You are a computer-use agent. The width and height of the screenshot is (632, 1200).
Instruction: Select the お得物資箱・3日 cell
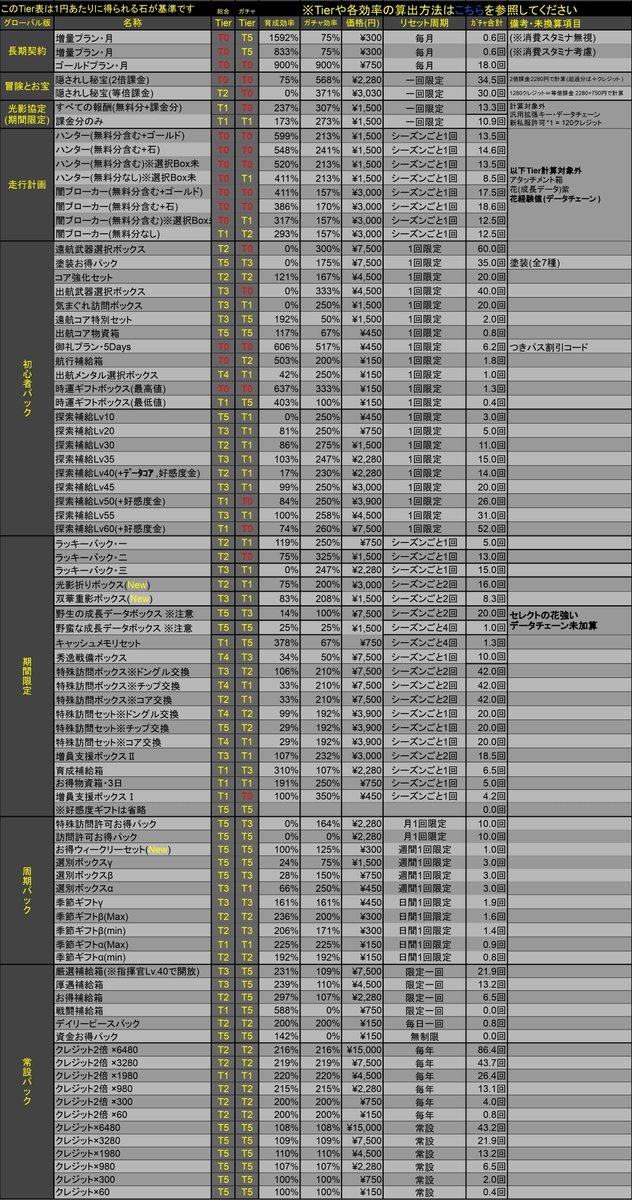[132, 785]
